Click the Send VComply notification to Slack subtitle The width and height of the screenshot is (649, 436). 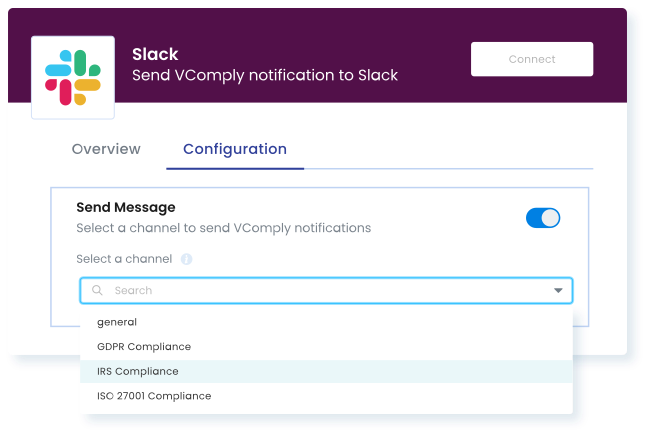[265, 75]
